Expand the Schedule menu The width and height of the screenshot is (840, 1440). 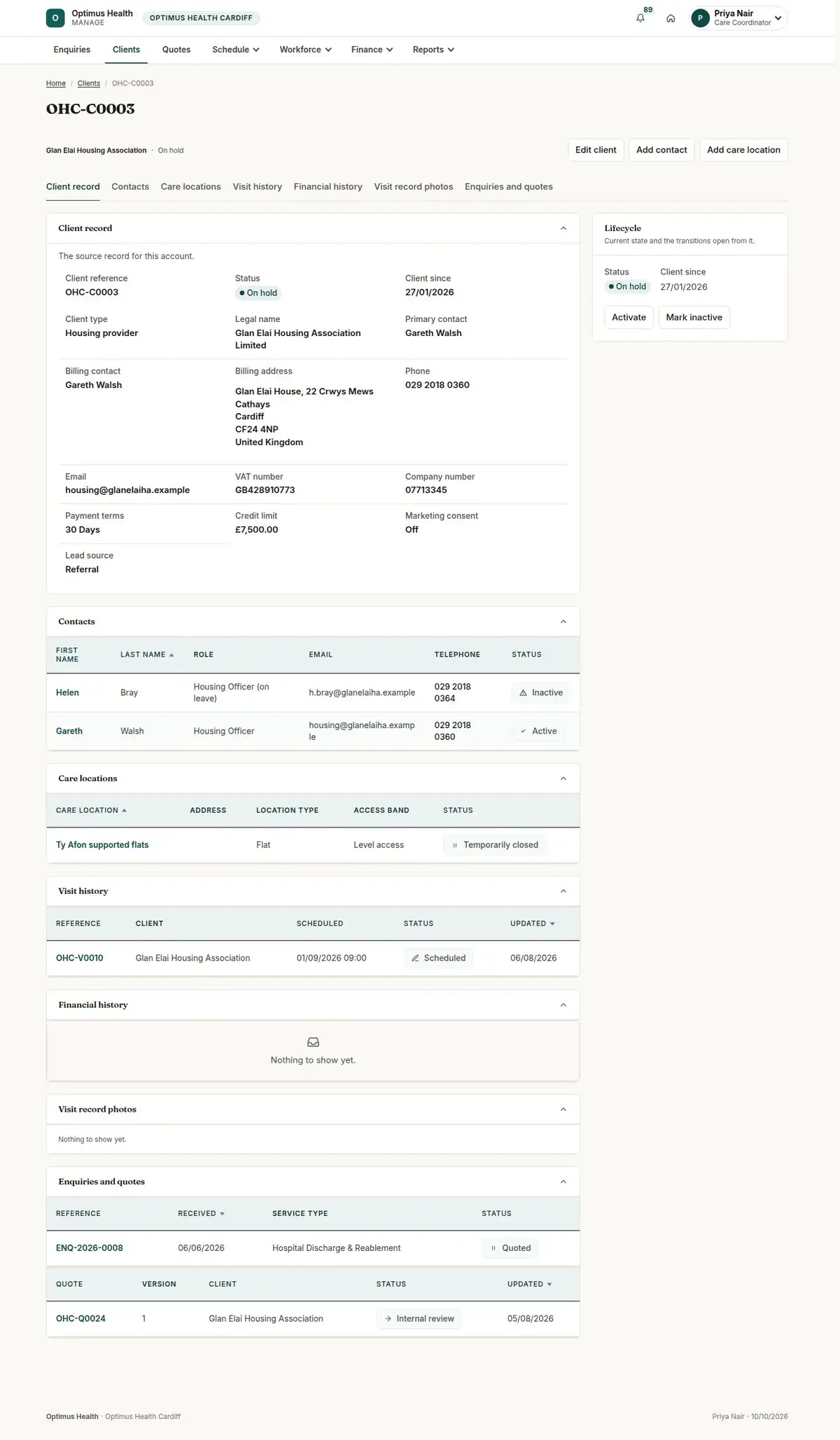[x=236, y=50]
